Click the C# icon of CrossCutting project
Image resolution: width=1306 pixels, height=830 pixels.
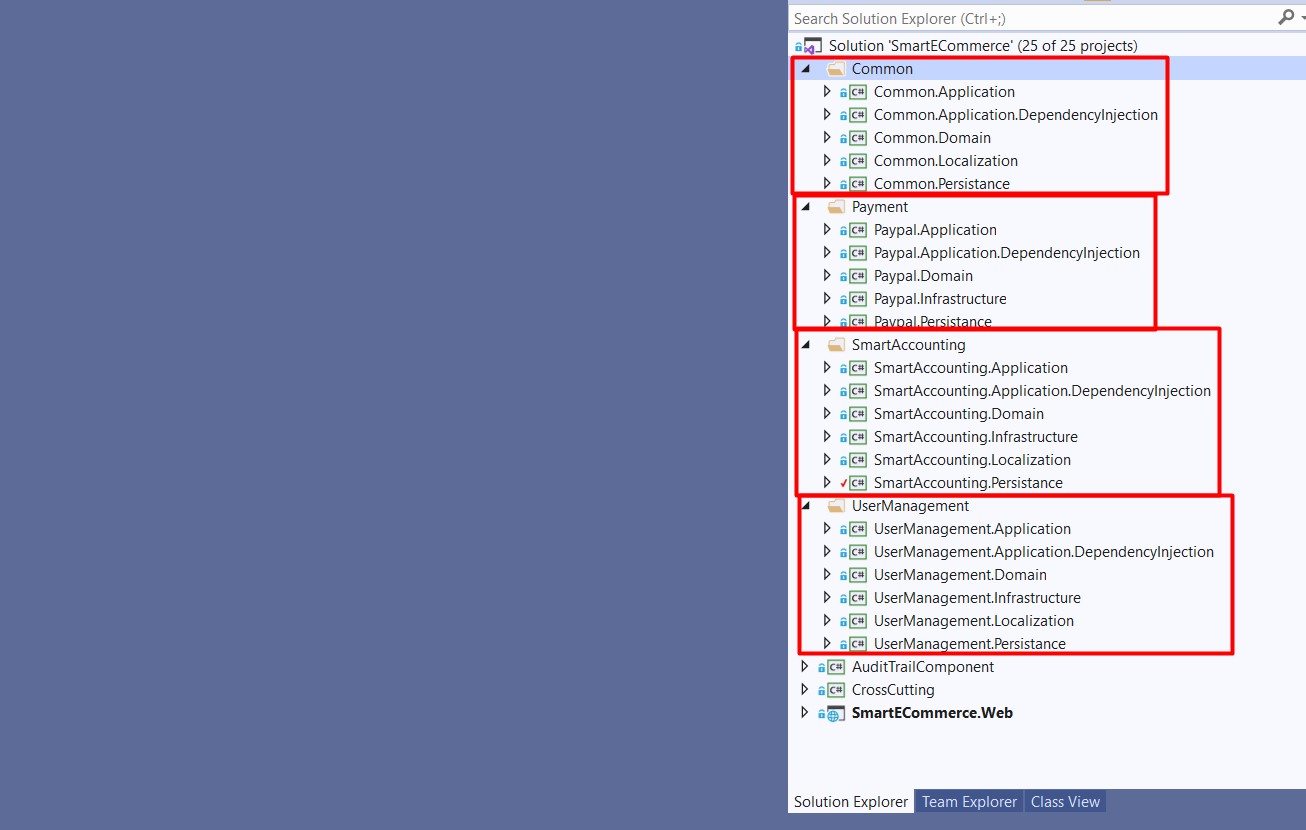836,690
